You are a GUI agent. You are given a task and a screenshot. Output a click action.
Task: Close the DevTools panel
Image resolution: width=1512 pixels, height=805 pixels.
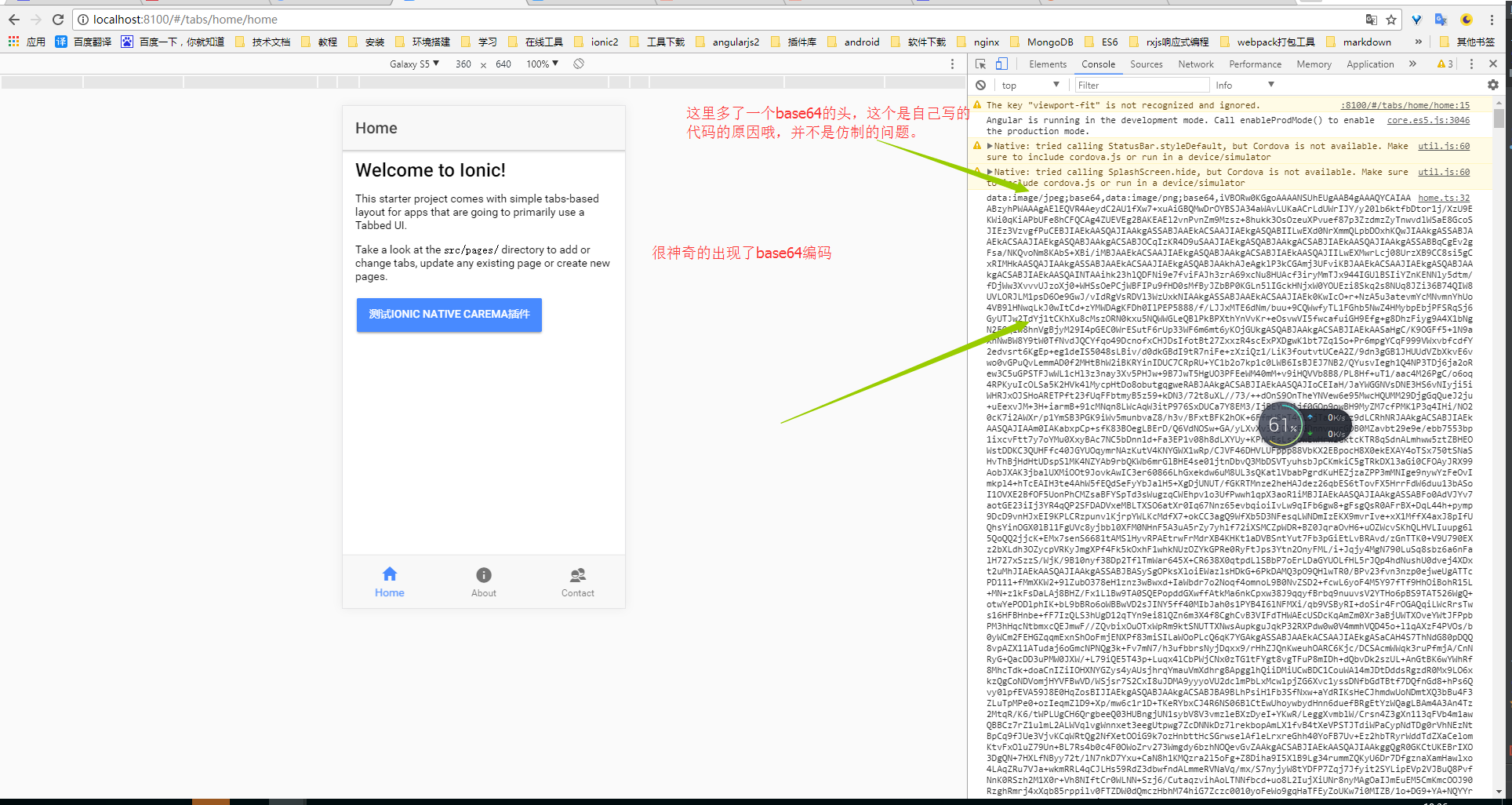(1492, 64)
